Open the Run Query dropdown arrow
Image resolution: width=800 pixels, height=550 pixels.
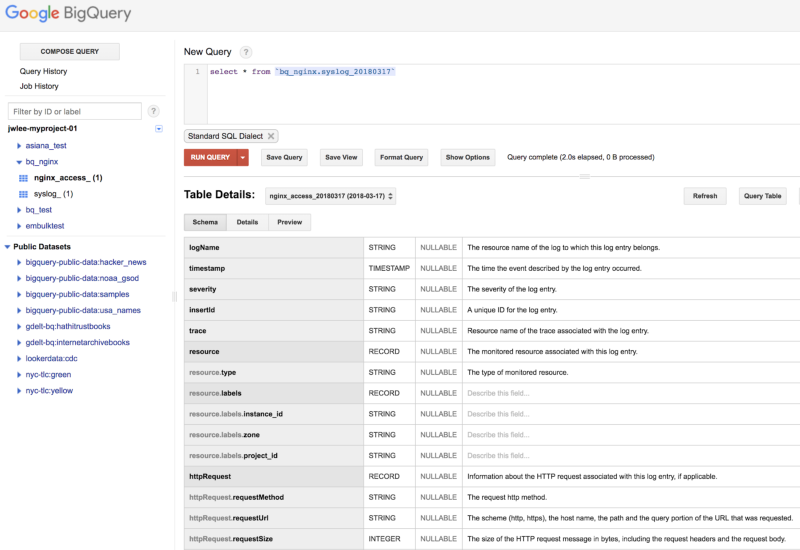click(x=242, y=157)
